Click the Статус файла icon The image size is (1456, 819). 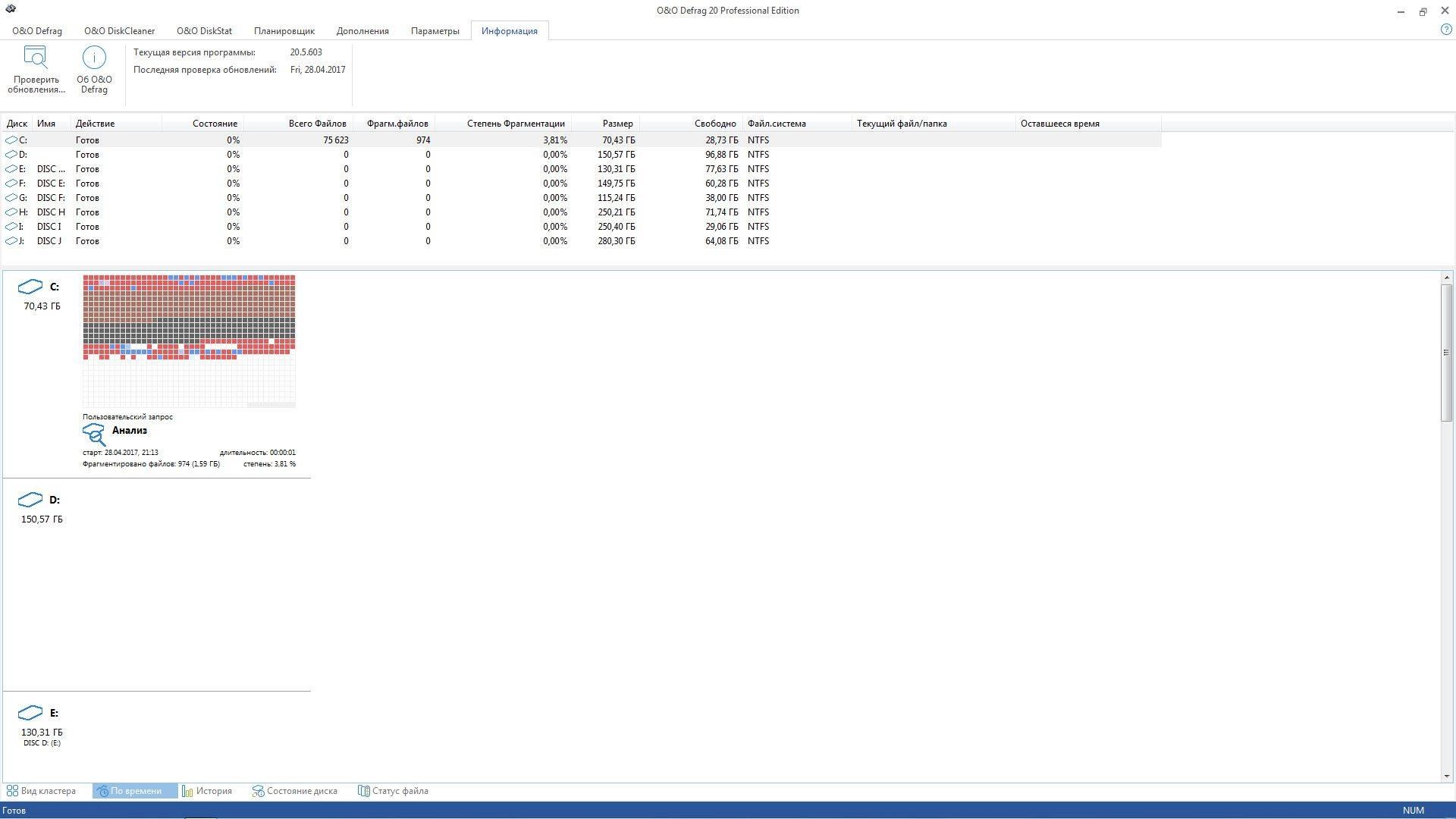[x=363, y=791]
